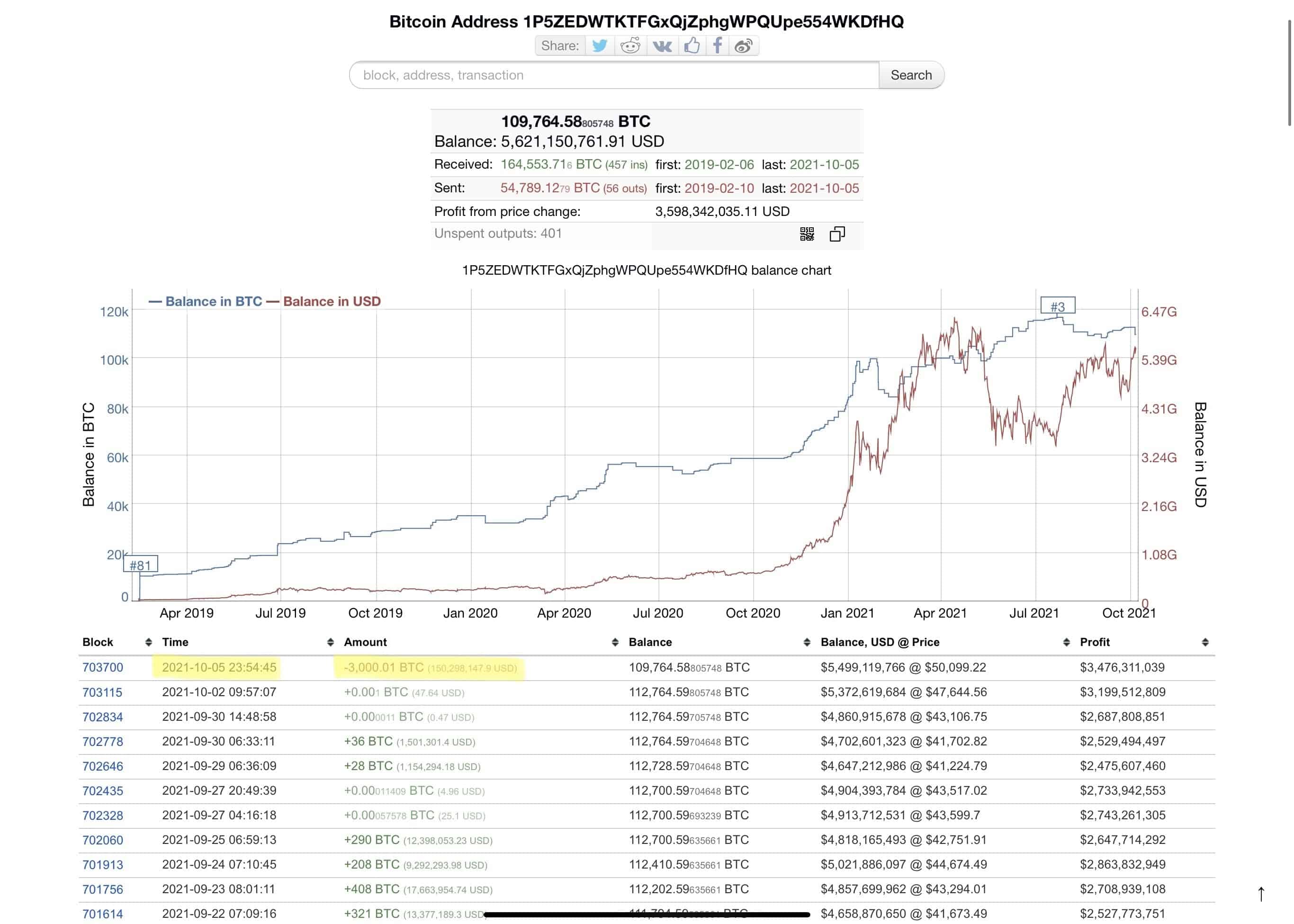The width and height of the screenshot is (1294, 924).
Task: Toggle the Balance in USD chart series
Action: [x=324, y=302]
